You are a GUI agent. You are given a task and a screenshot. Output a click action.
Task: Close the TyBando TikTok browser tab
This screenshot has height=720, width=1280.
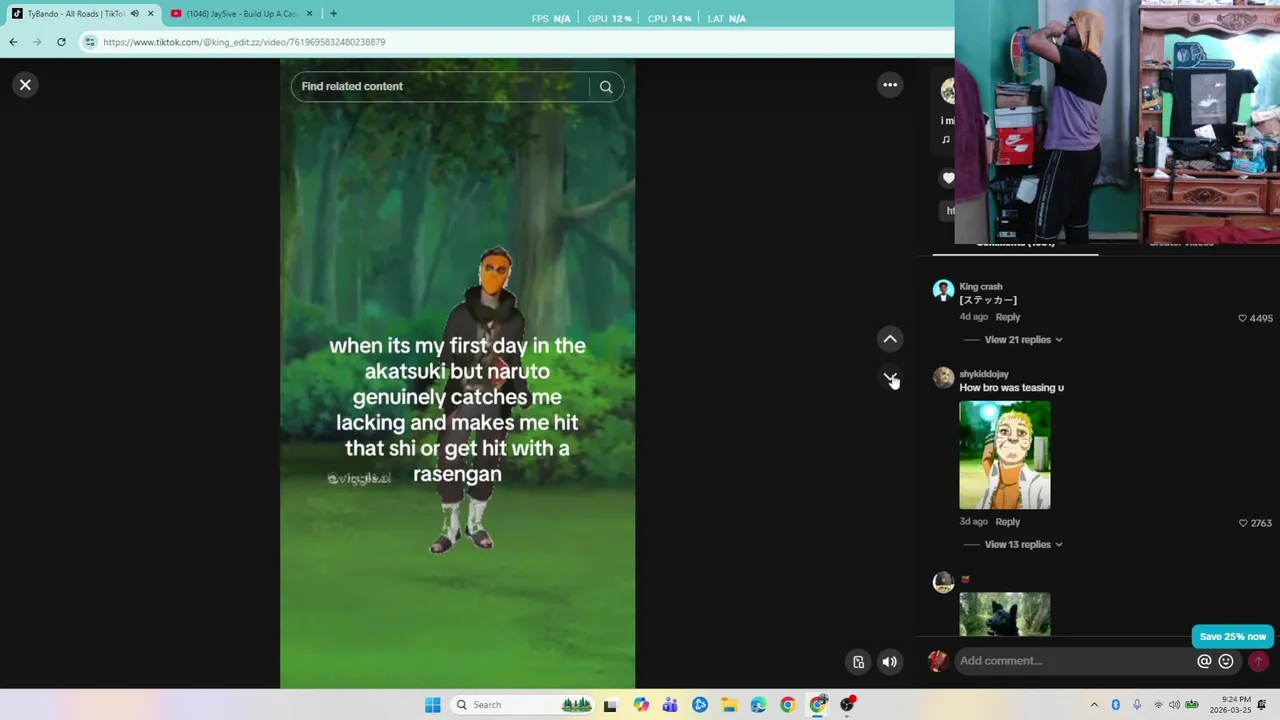tap(151, 14)
